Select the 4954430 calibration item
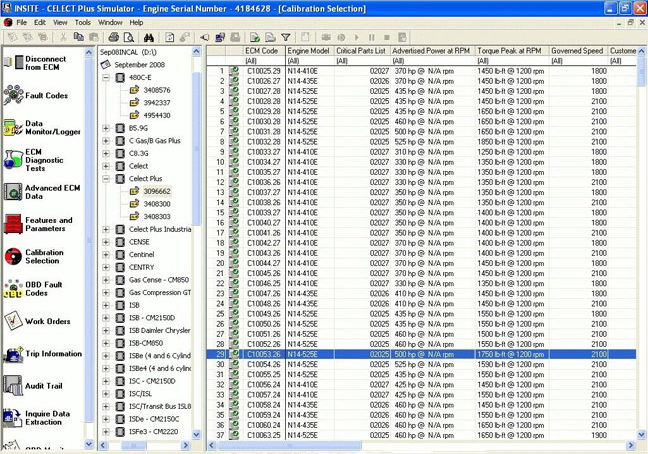 (x=157, y=115)
